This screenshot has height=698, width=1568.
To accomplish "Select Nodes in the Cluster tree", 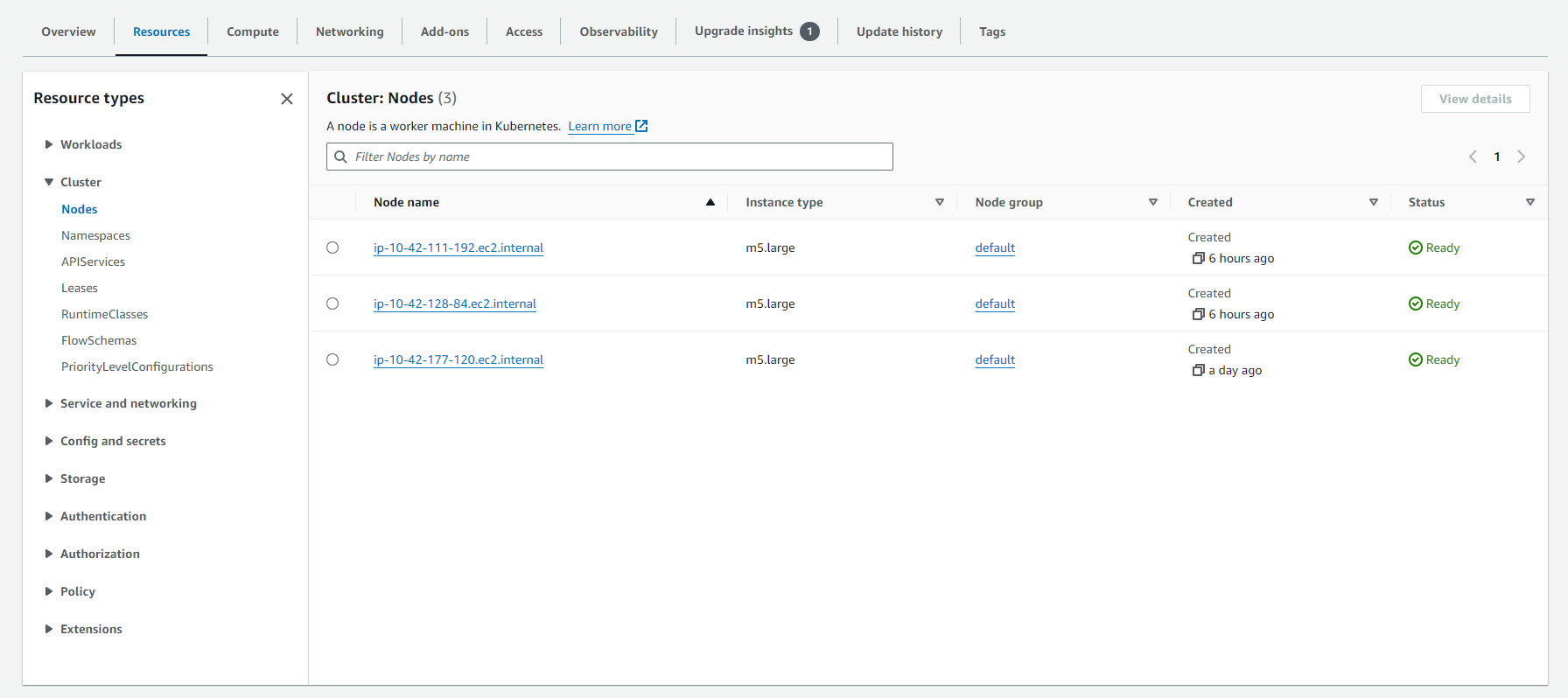I will (79, 209).
